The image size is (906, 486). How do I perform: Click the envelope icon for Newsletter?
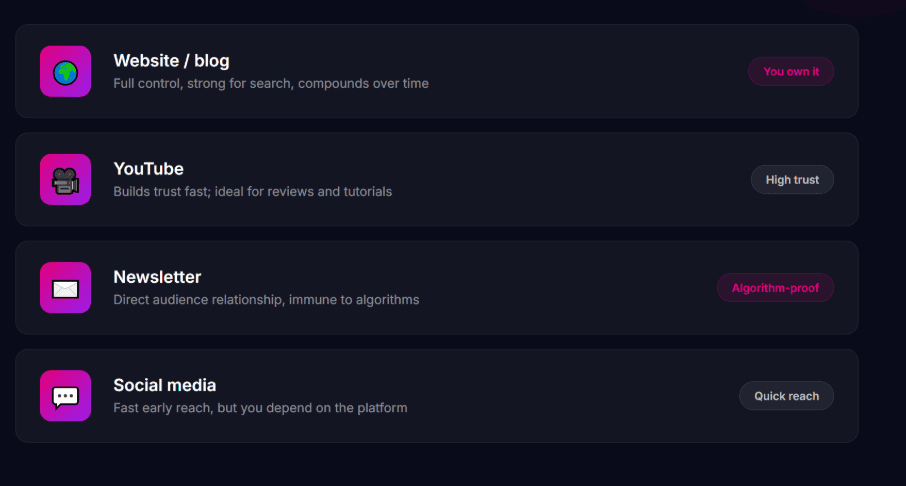click(x=65, y=288)
